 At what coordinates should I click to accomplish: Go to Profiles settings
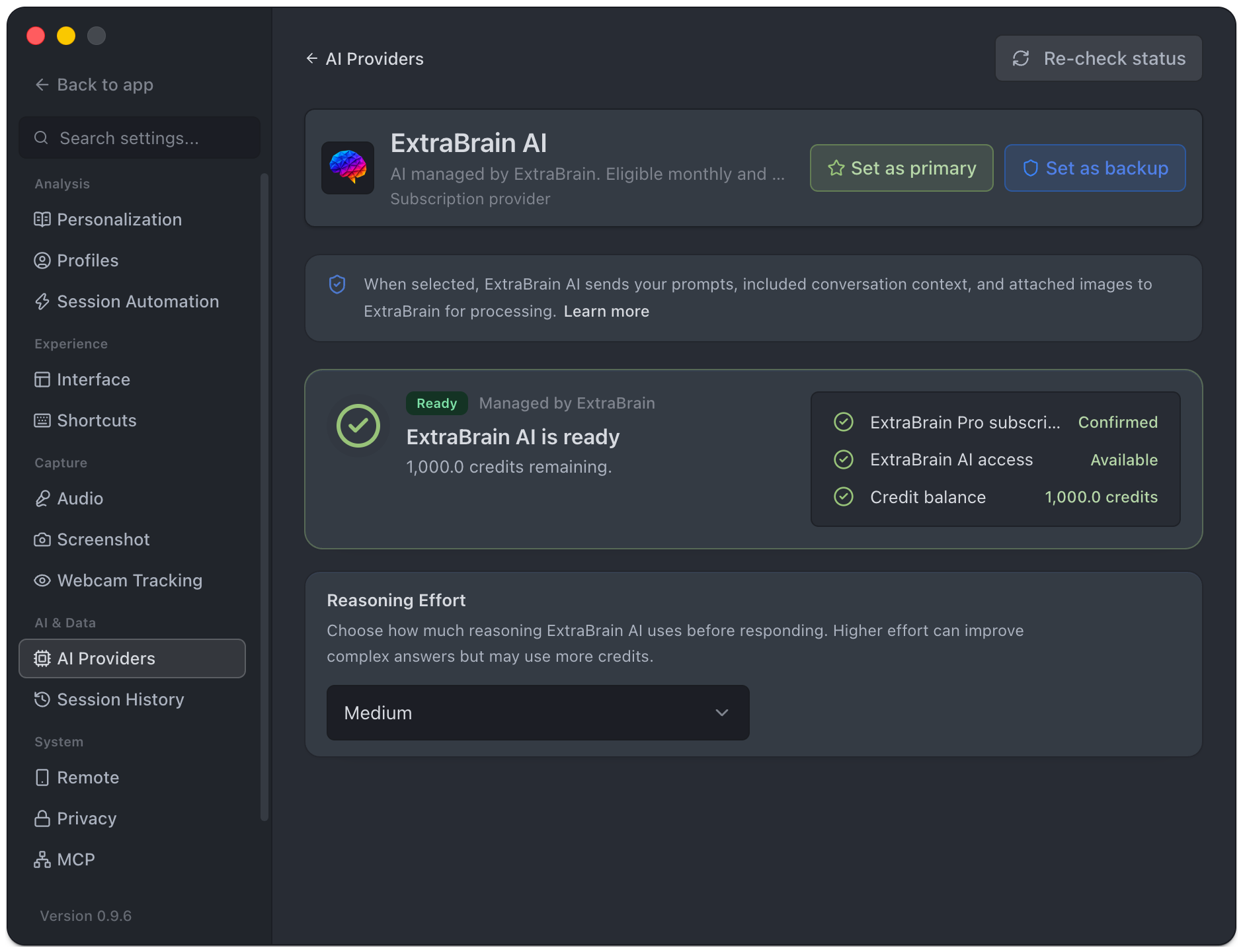(132, 260)
